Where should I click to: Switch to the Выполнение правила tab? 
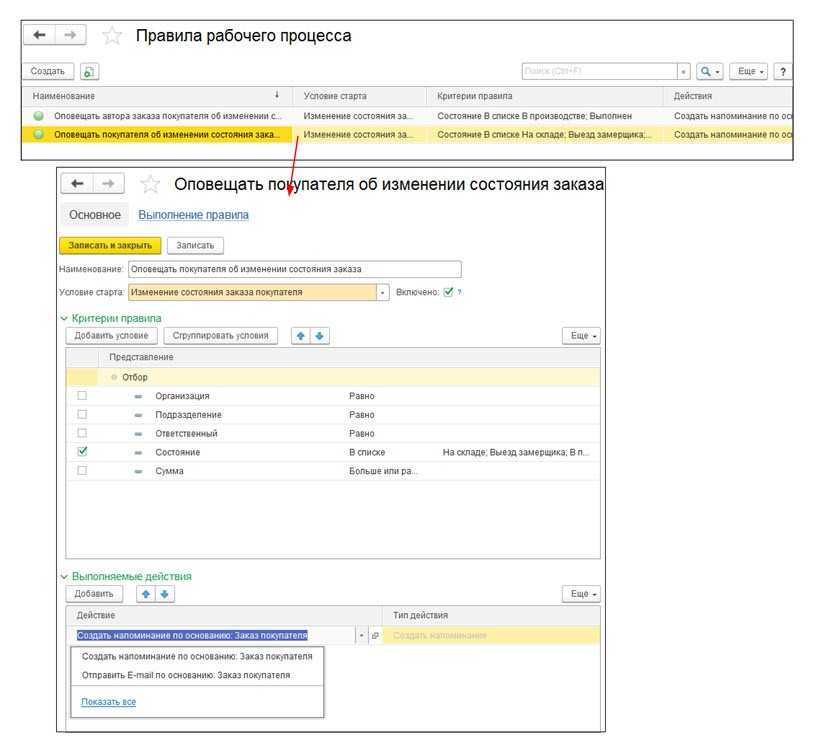click(193, 215)
